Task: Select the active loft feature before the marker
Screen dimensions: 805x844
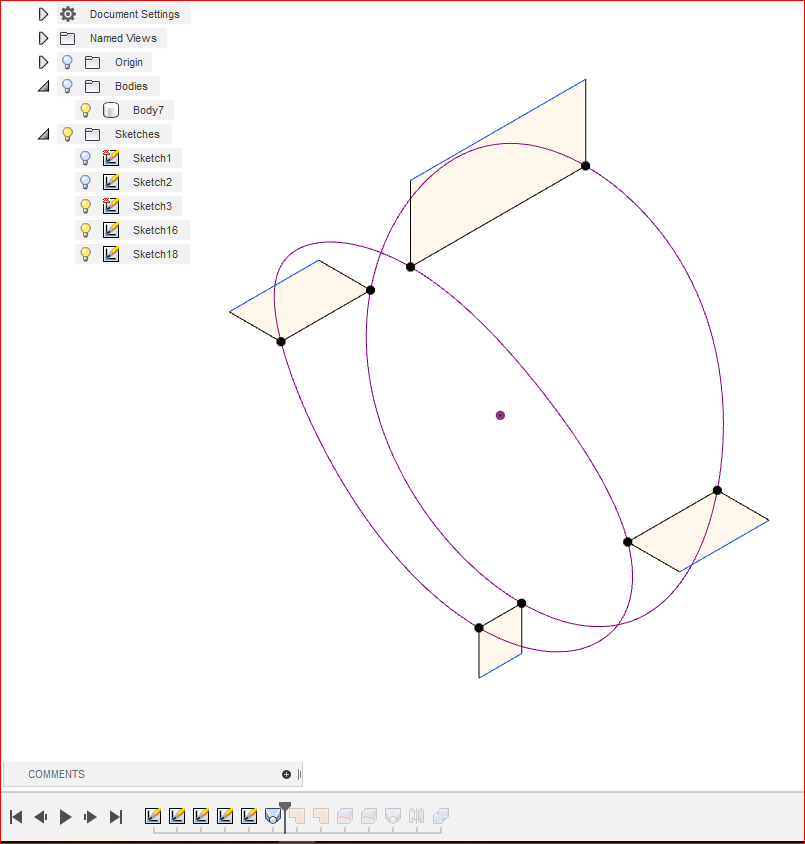Action: tap(273, 816)
